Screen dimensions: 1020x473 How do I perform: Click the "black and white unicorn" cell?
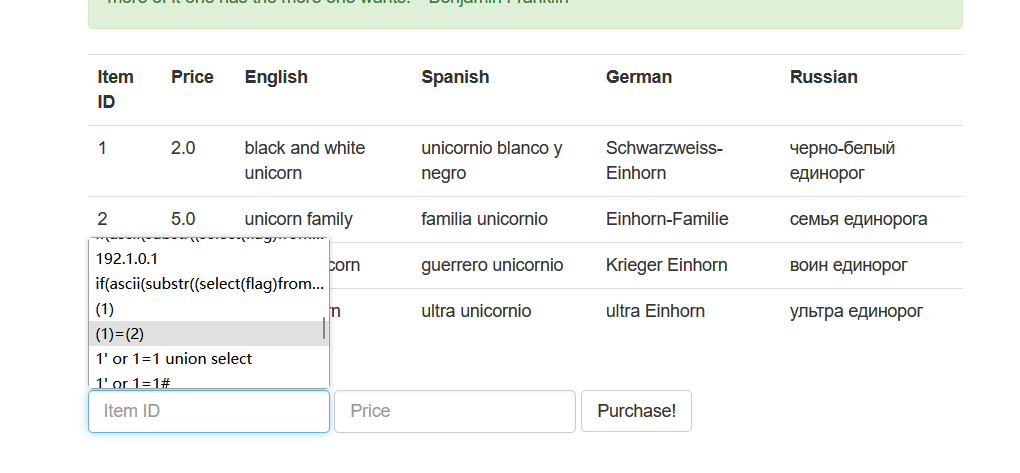(x=305, y=160)
